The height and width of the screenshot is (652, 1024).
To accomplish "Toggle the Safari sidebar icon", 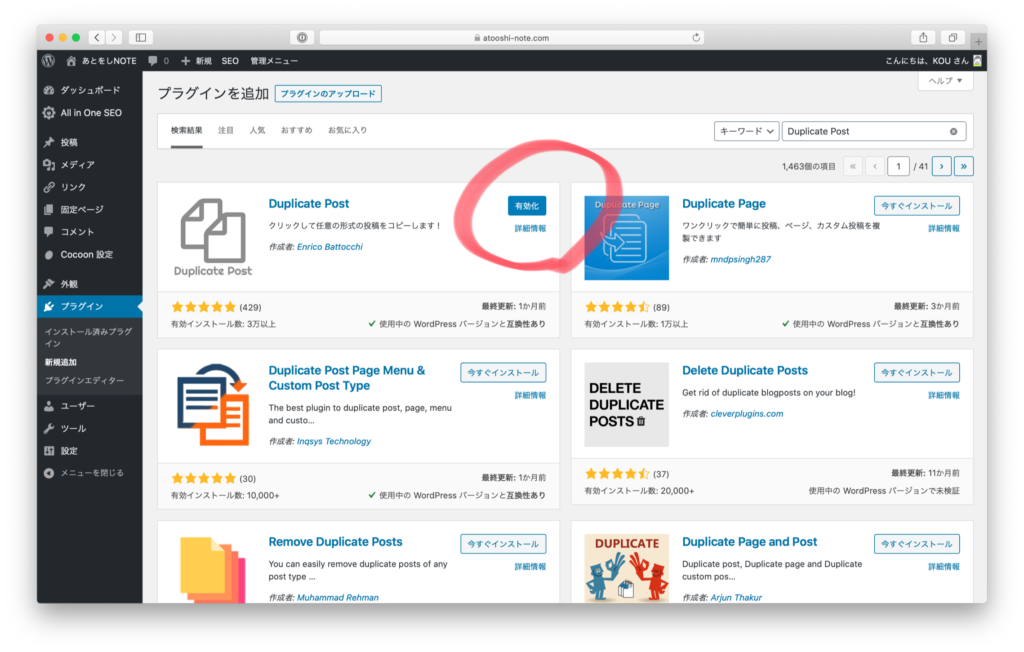I will point(140,38).
